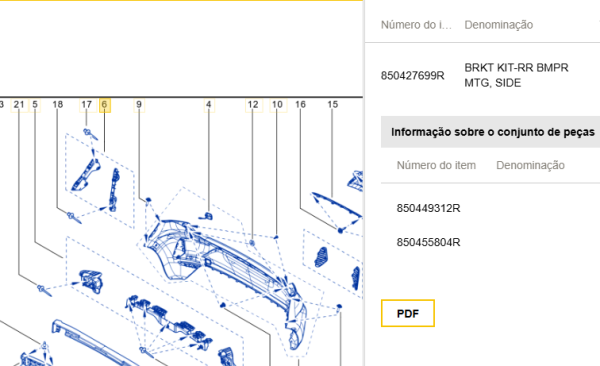Select highlighted callout number 6
The height and width of the screenshot is (366, 600).
pyautogui.click(x=105, y=105)
